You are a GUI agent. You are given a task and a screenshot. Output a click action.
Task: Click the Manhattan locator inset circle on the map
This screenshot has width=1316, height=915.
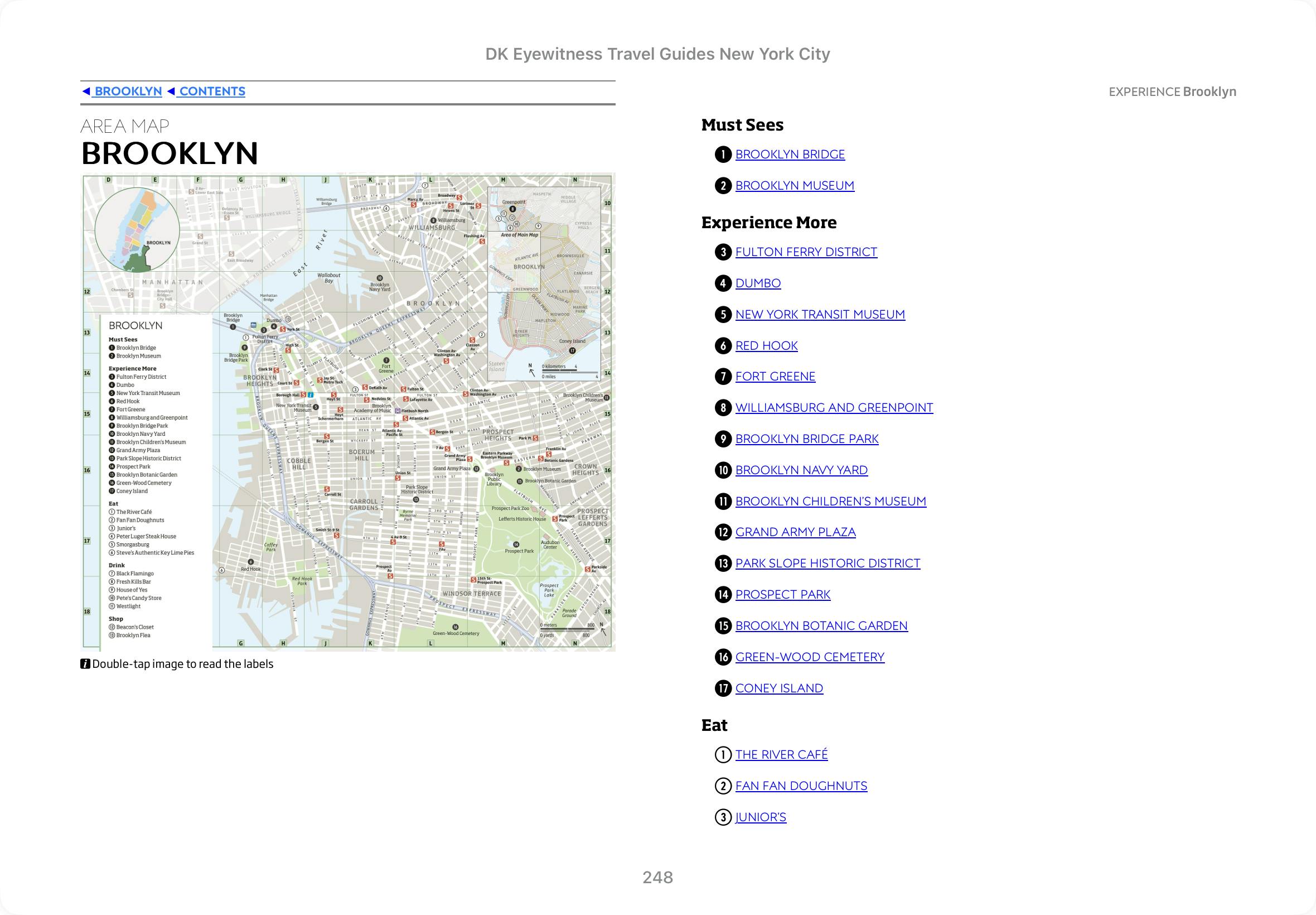[x=137, y=229]
